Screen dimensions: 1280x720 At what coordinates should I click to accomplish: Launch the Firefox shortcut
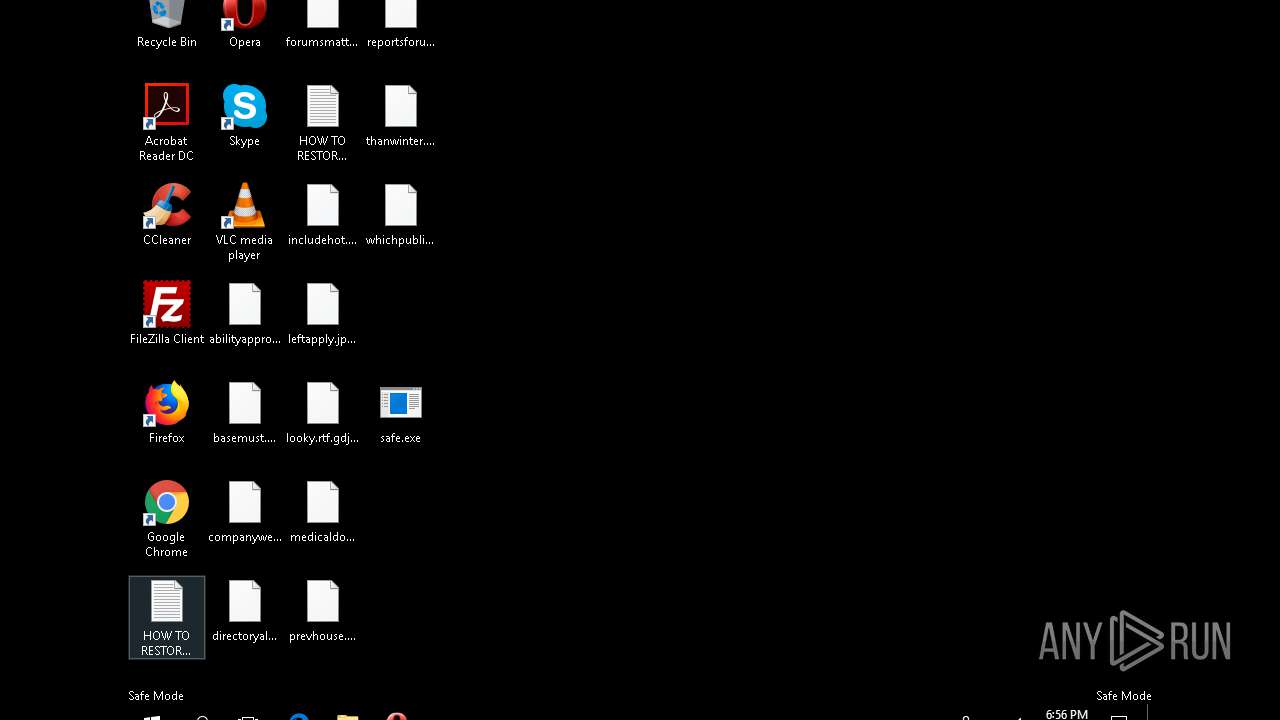click(x=166, y=412)
